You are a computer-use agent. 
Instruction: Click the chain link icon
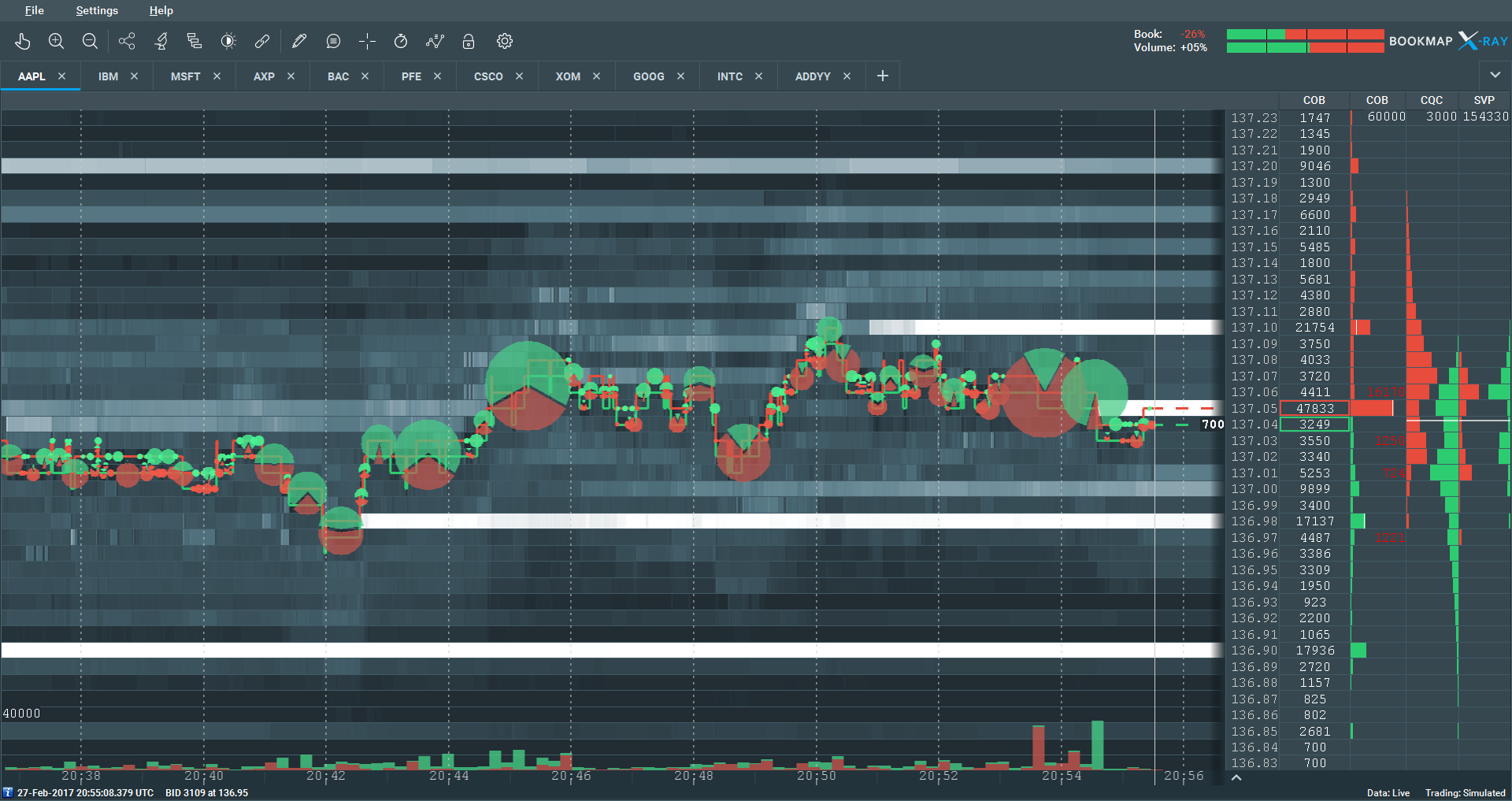(262, 41)
